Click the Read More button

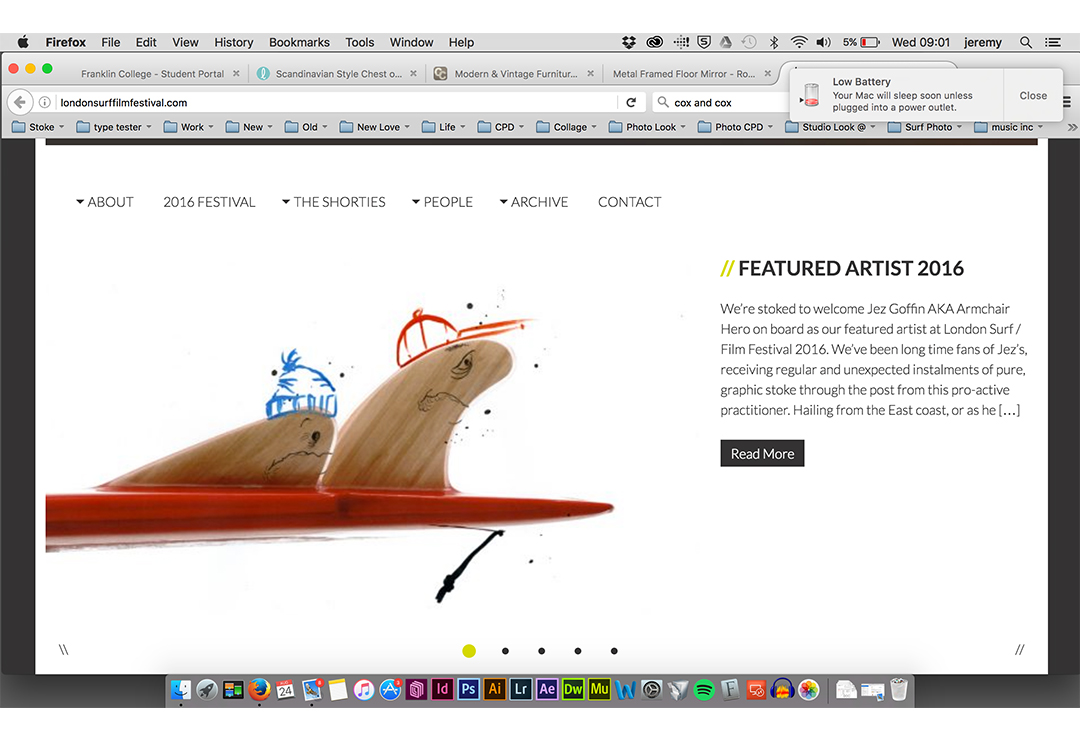coord(762,454)
